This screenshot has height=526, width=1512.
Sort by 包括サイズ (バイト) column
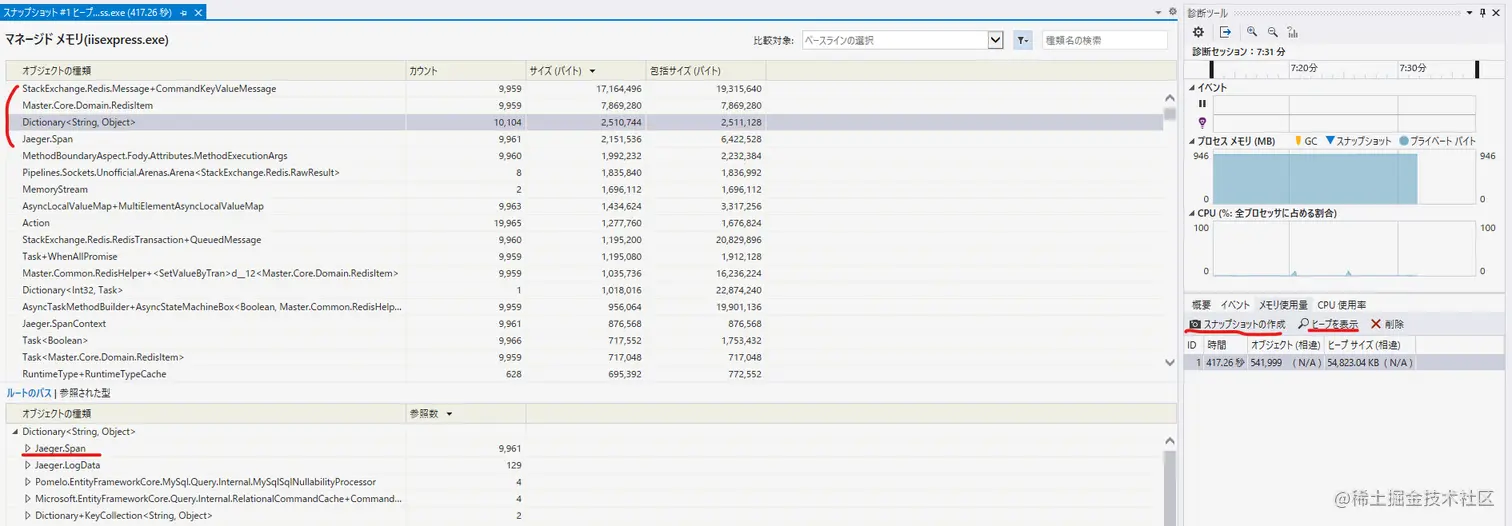click(706, 71)
